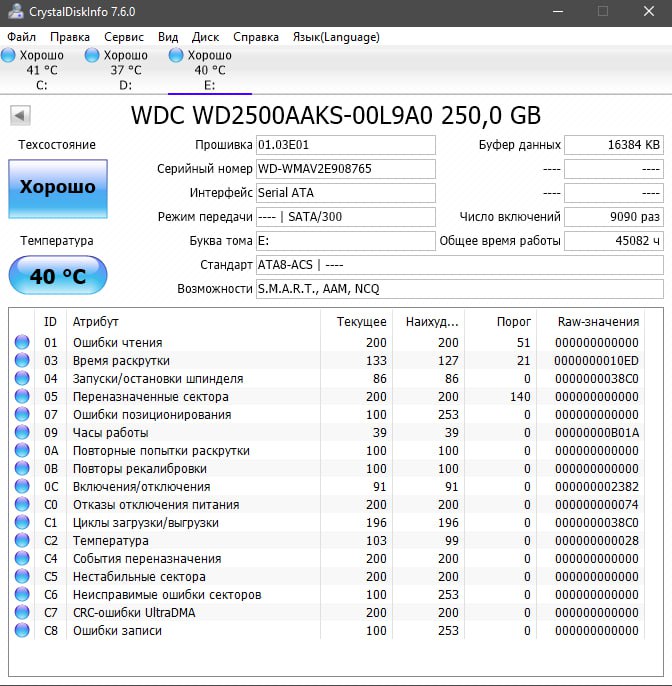Click status orb of C2 Температура
The width and height of the screenshot is (672, 686).
[x=22, y=540]
